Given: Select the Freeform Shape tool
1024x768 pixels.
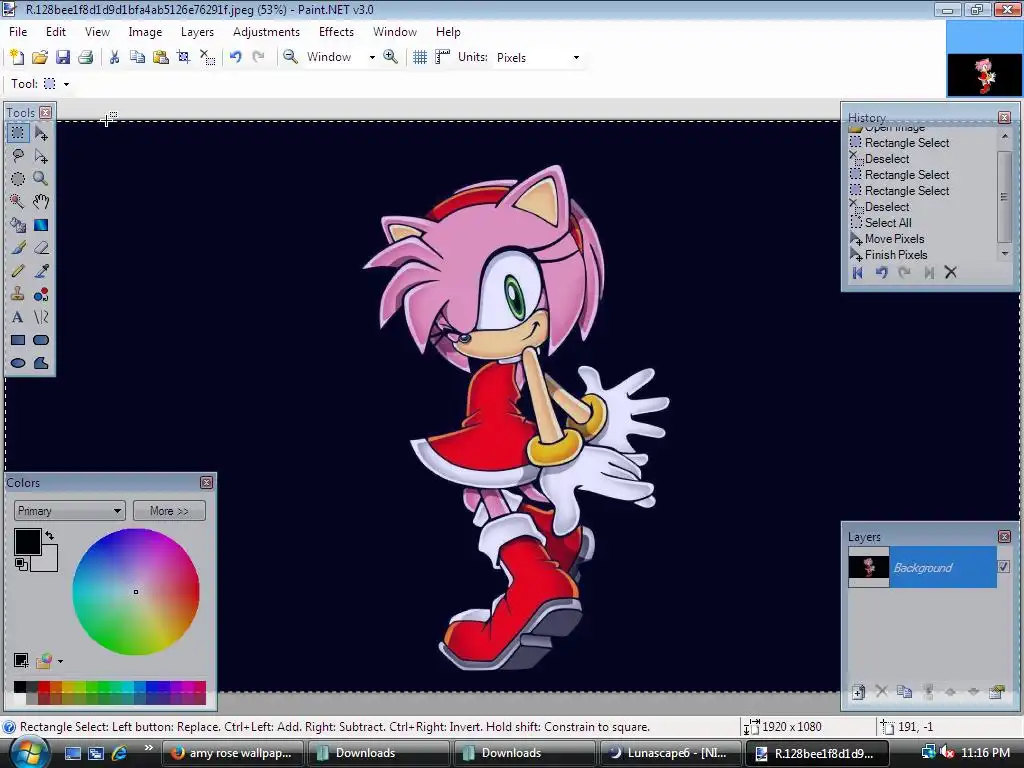Looking at the screenshot, I should pyautogui.click(x=41, y=363).
